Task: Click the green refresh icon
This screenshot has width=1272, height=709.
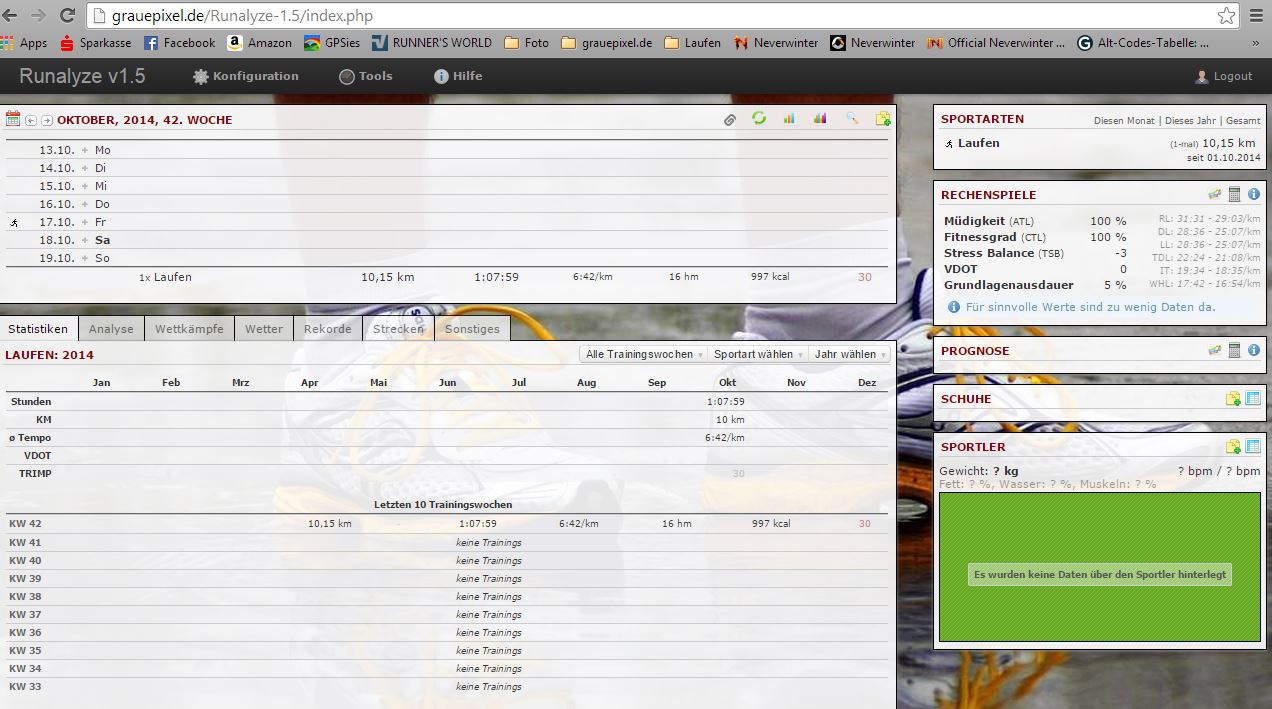Action: point(759,119)
